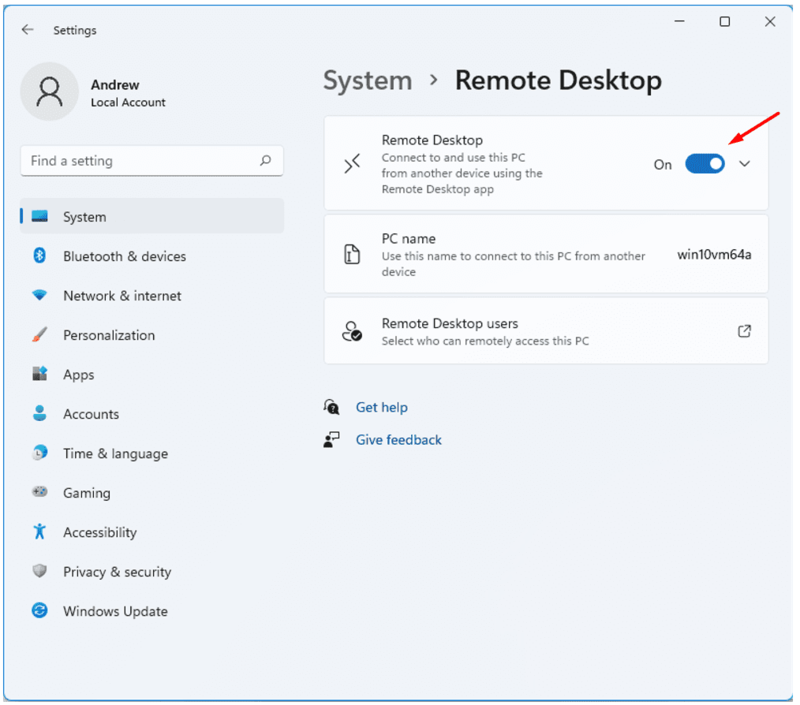Click the Accessibility figure icon
This screenshot has width=800, height=705.
click(x=40, y=532)
